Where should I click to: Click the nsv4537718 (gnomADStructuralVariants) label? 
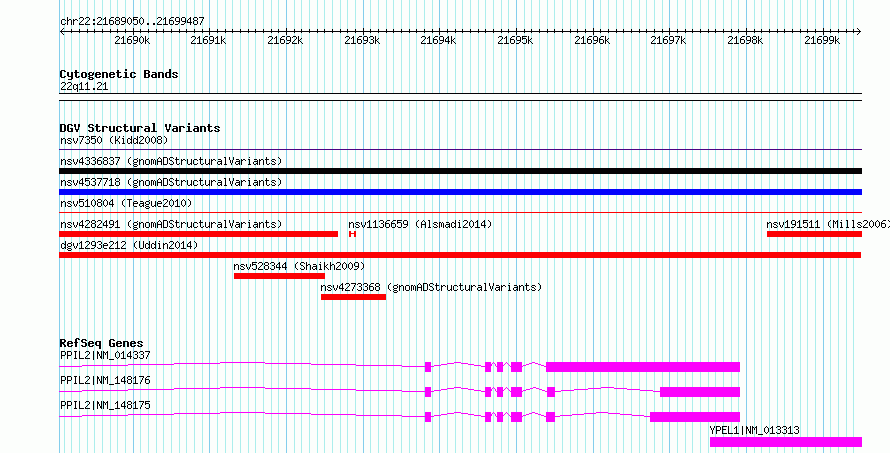(171, 182)
